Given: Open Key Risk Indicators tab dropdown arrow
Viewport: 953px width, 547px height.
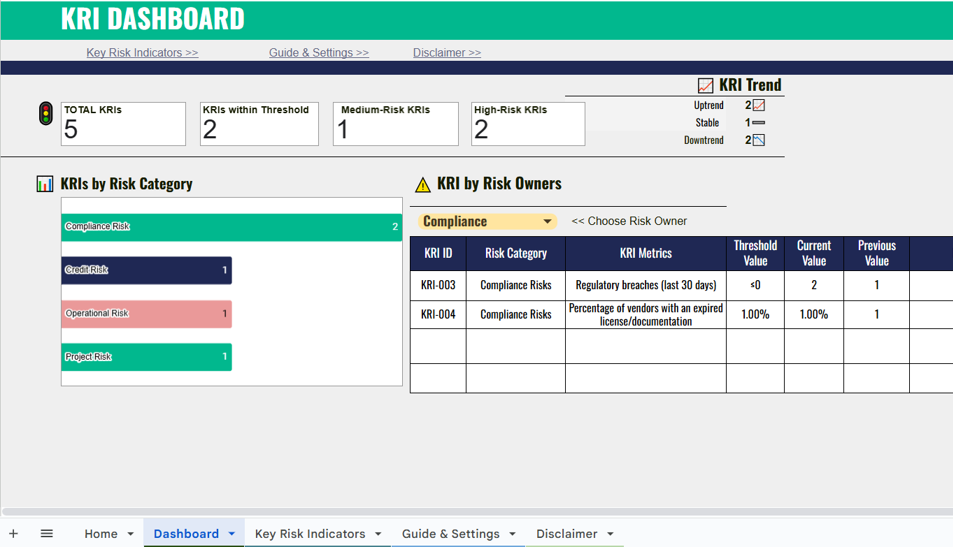Looking at the screenshot, I should point(378,534).
